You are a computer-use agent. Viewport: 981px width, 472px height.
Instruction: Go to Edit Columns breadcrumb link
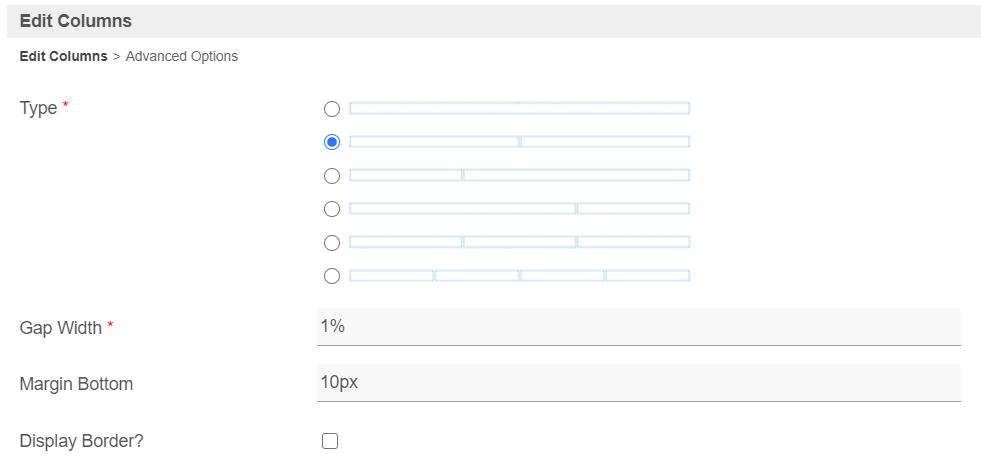pos(63,57)
